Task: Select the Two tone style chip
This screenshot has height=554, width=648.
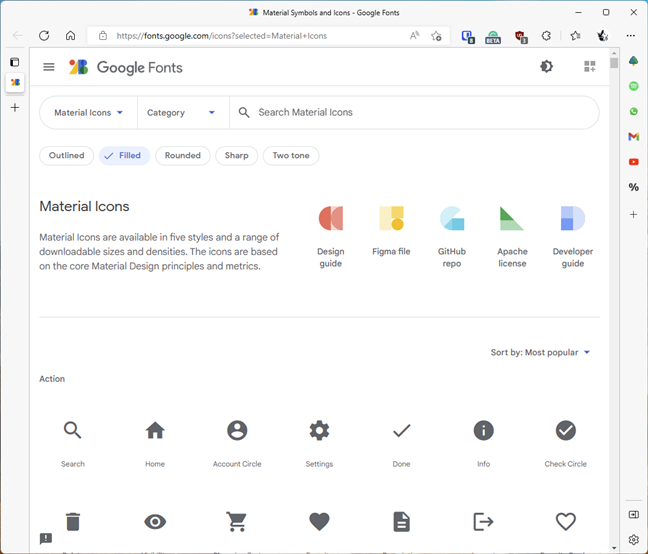Action: [x=291, y=155]
